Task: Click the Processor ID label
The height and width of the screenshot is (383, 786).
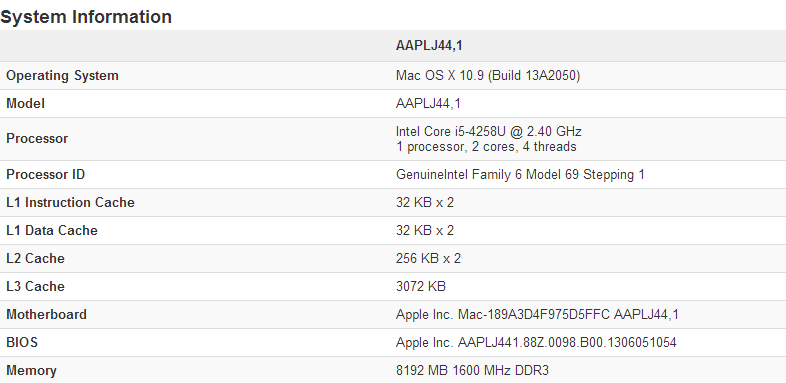Action: 45,174
